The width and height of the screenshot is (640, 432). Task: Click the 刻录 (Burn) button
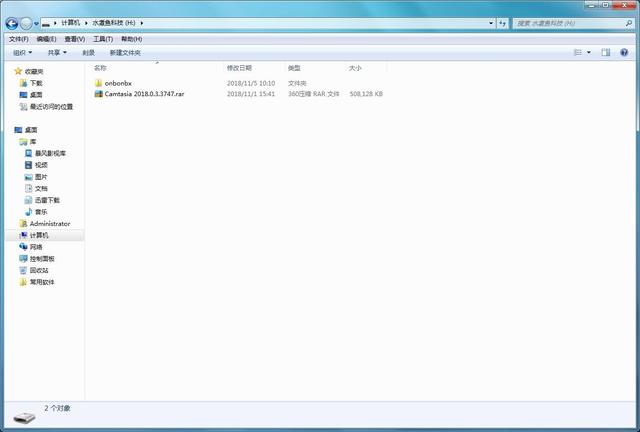89,52
